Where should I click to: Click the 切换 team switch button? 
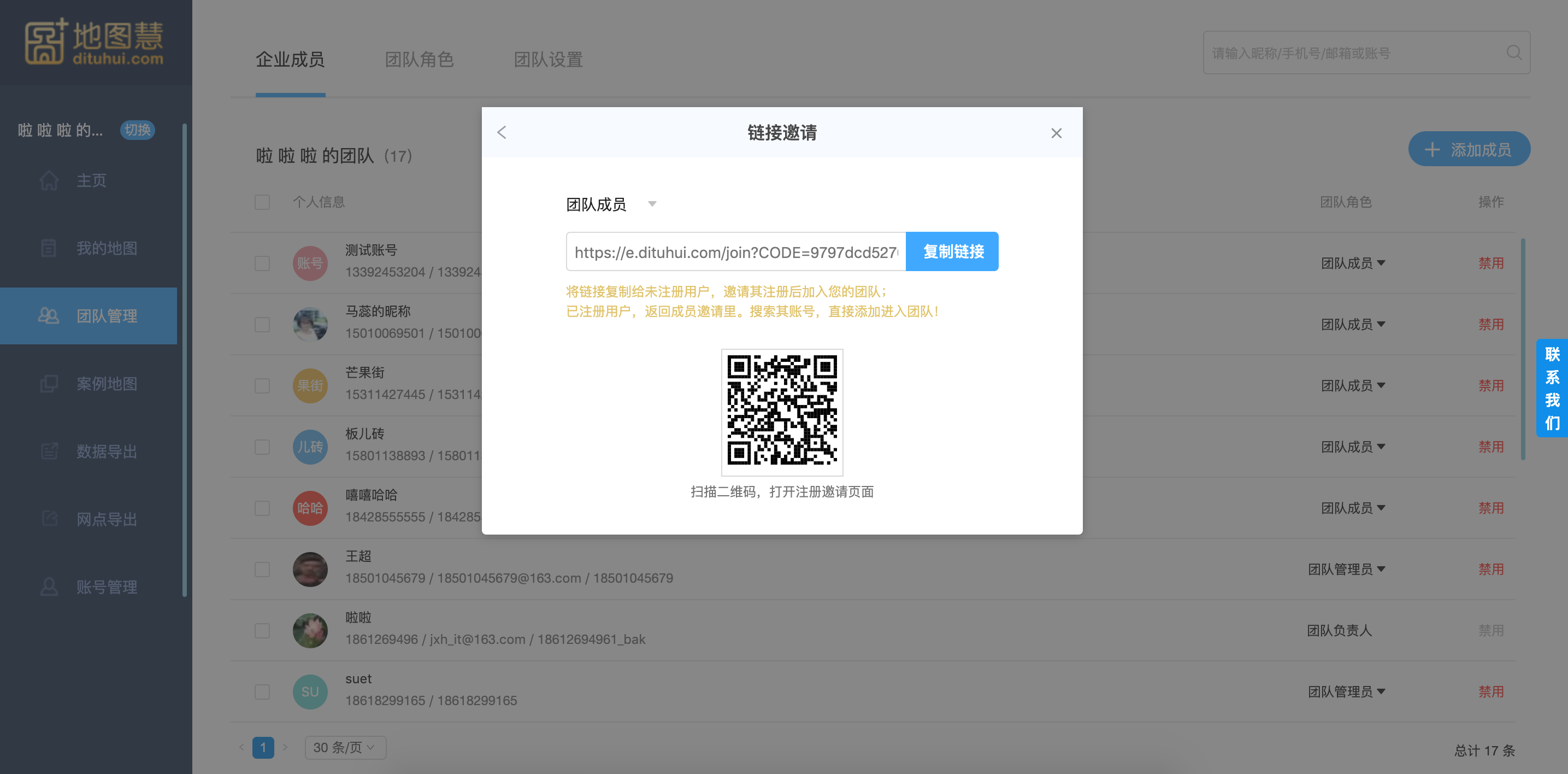[x=138, y=130]
